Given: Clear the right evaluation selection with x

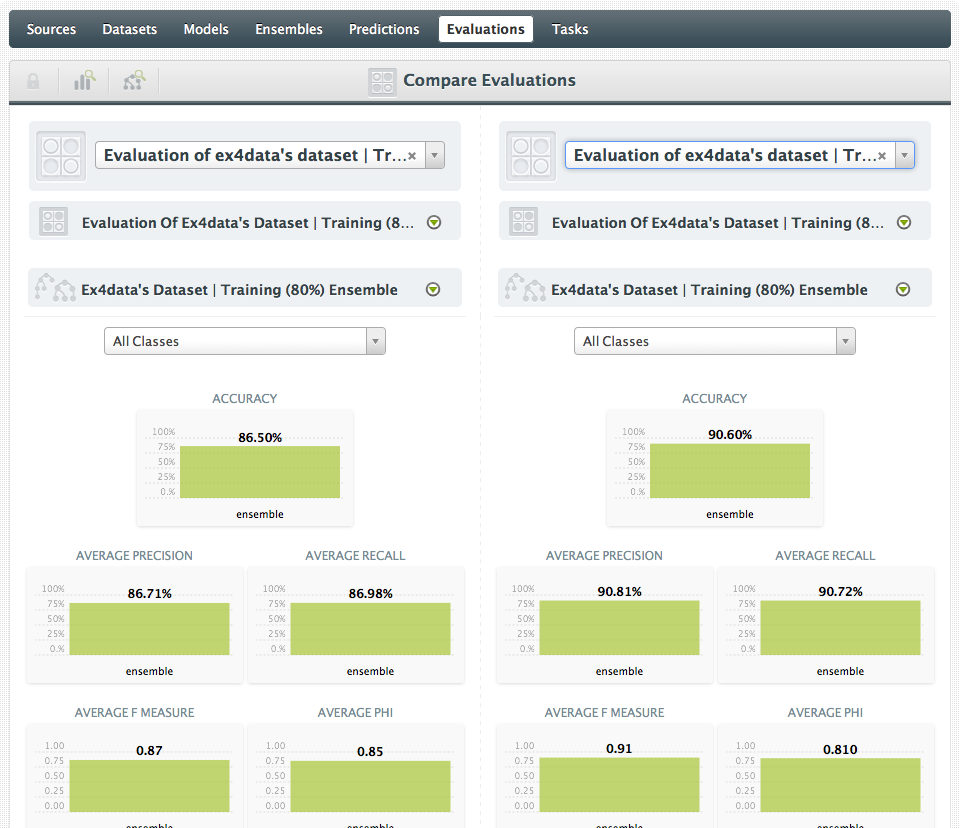Looking at the screenshot, I should [x=882, y=156].
